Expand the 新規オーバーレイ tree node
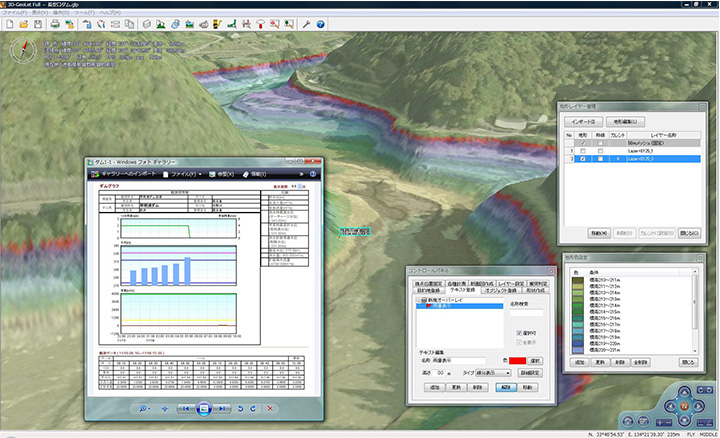720x438 pixels. (x=419, y=301)
